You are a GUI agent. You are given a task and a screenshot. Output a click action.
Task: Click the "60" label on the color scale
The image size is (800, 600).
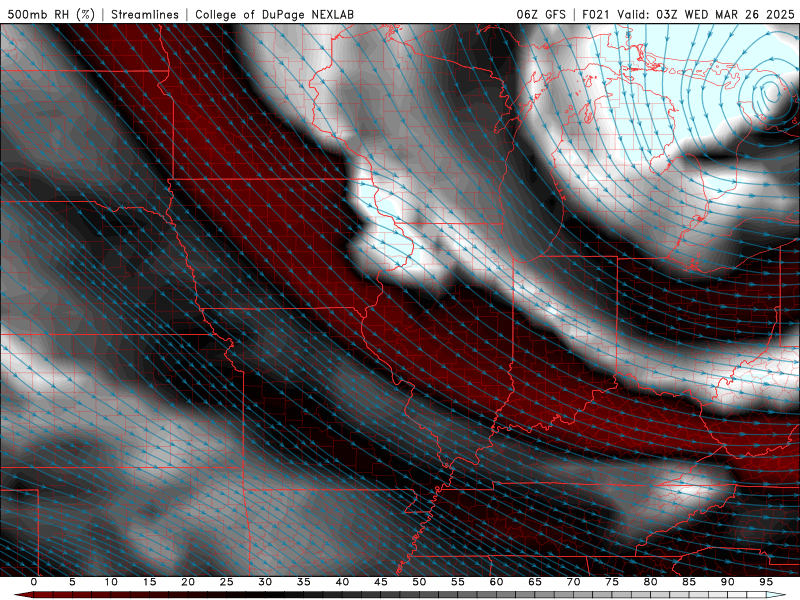coord(496,582)
